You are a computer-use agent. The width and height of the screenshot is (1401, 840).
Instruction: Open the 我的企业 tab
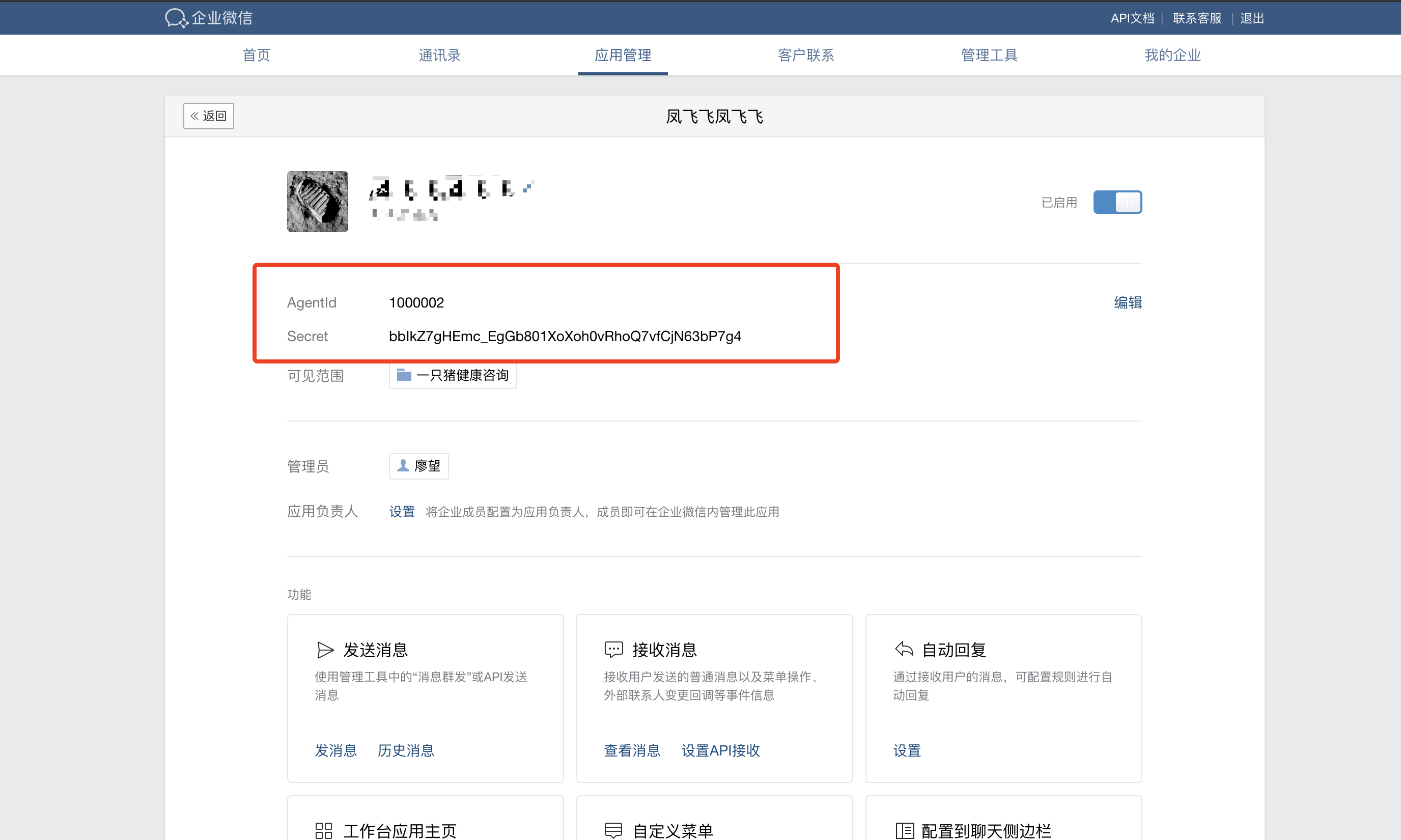(x=1172, y=55)
